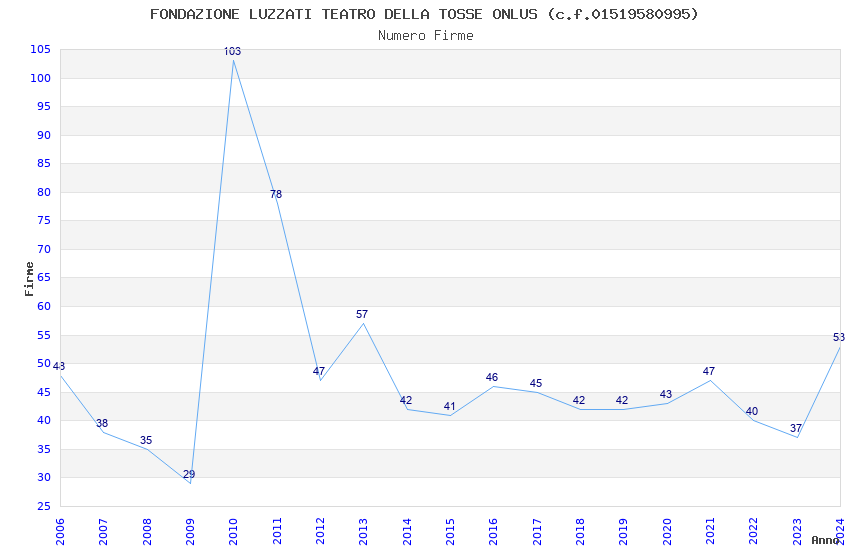Click the y-axis tick label 65
The image size is (850, 550).
pos(44,277)
